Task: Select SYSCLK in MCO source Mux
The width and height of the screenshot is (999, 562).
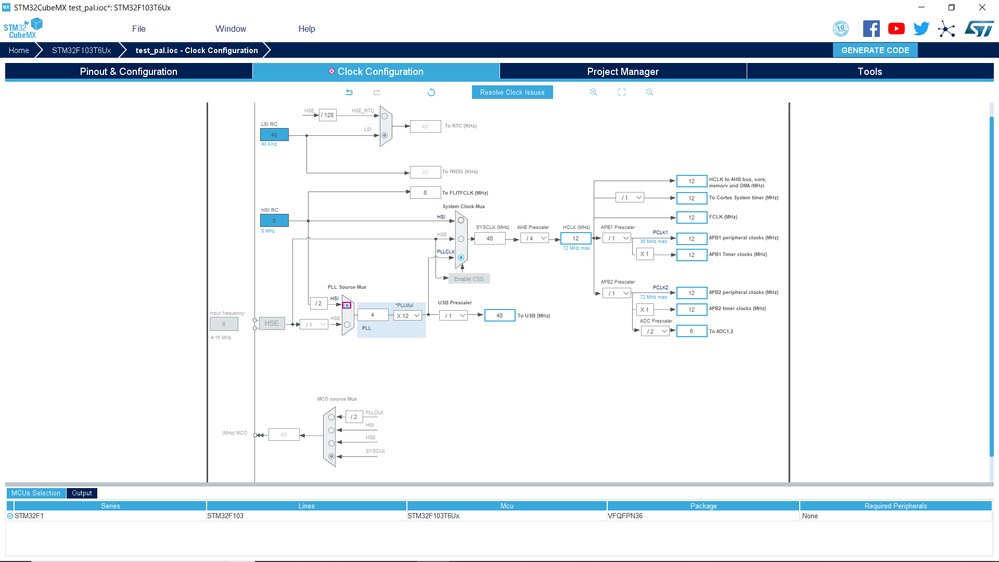Action: 331,456
